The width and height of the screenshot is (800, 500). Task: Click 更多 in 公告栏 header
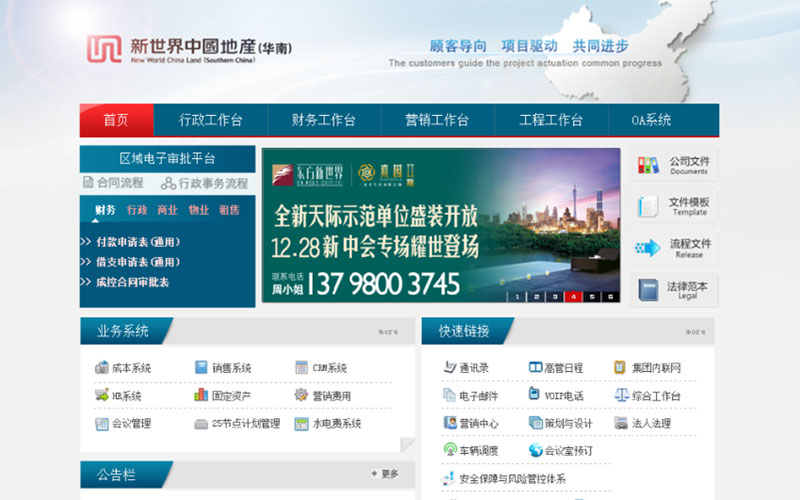click(x=385, y=474)
